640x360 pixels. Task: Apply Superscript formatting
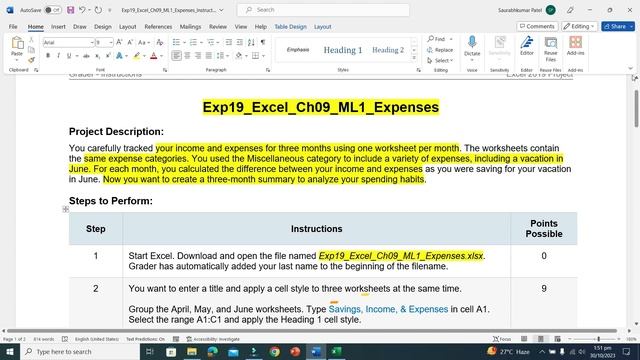point(108,56)
